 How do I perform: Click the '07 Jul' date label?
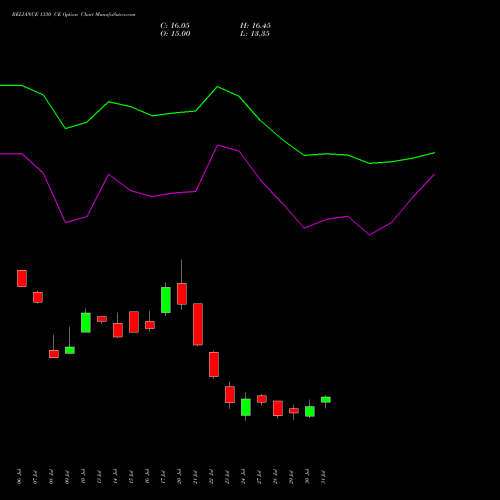35,476
